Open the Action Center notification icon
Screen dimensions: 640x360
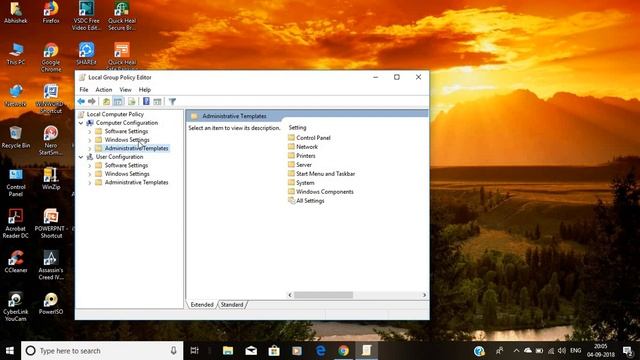coord(628,351)
